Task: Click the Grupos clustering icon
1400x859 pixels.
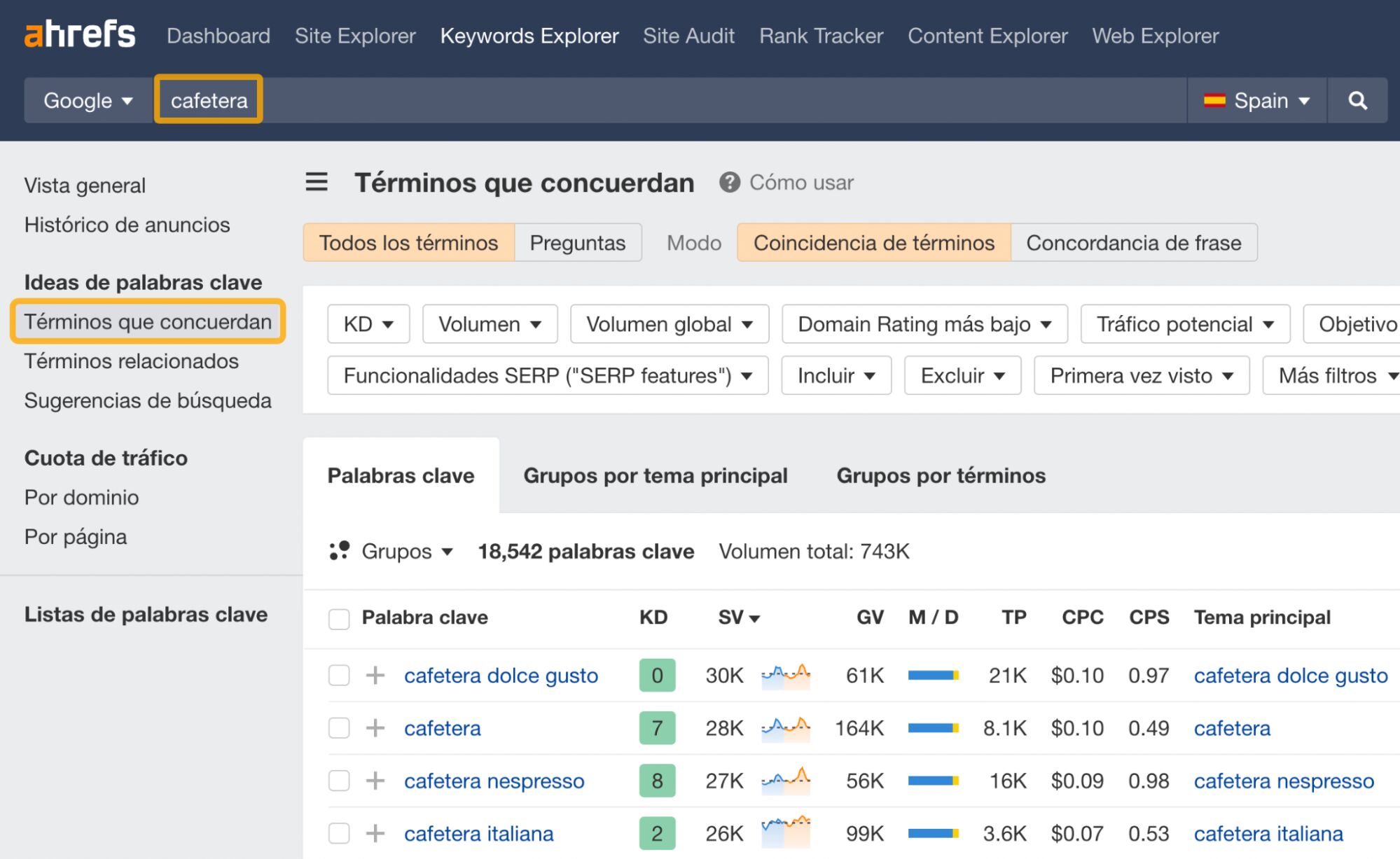Action: [x=339, y=551]
